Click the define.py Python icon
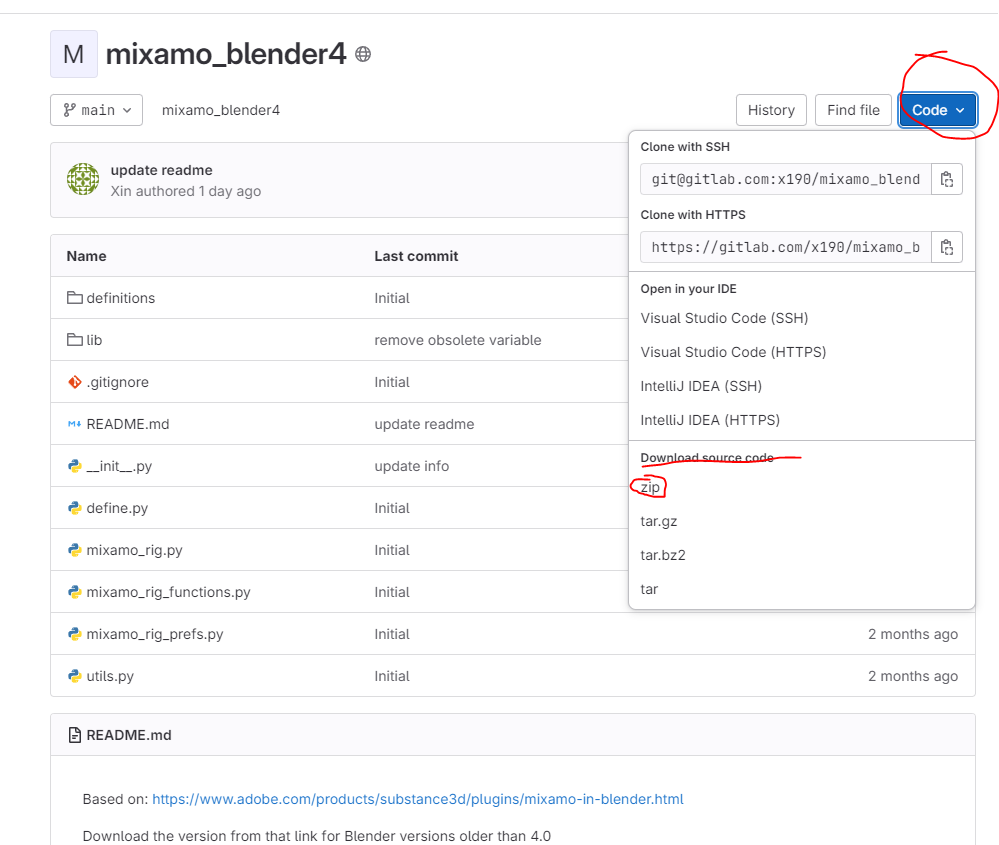 pyautogui.click(x=75, y=508)
